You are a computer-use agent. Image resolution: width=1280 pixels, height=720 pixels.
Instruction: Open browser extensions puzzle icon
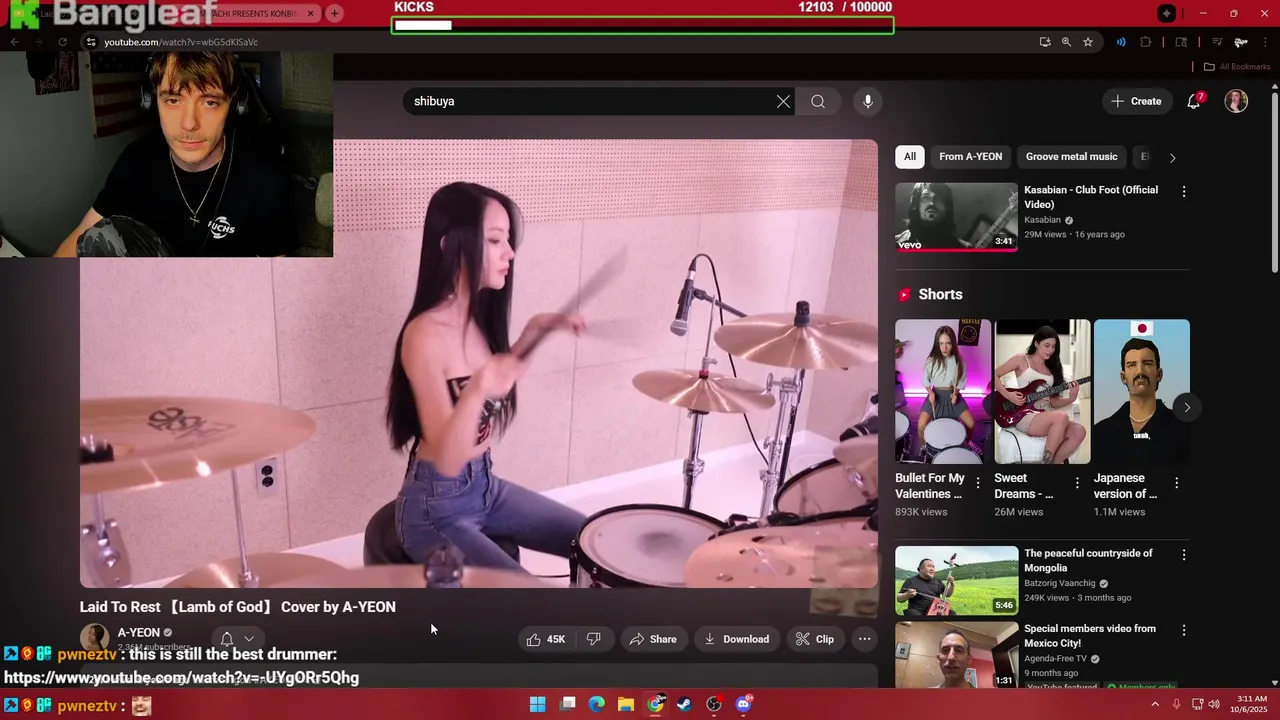pos(1146,42)
